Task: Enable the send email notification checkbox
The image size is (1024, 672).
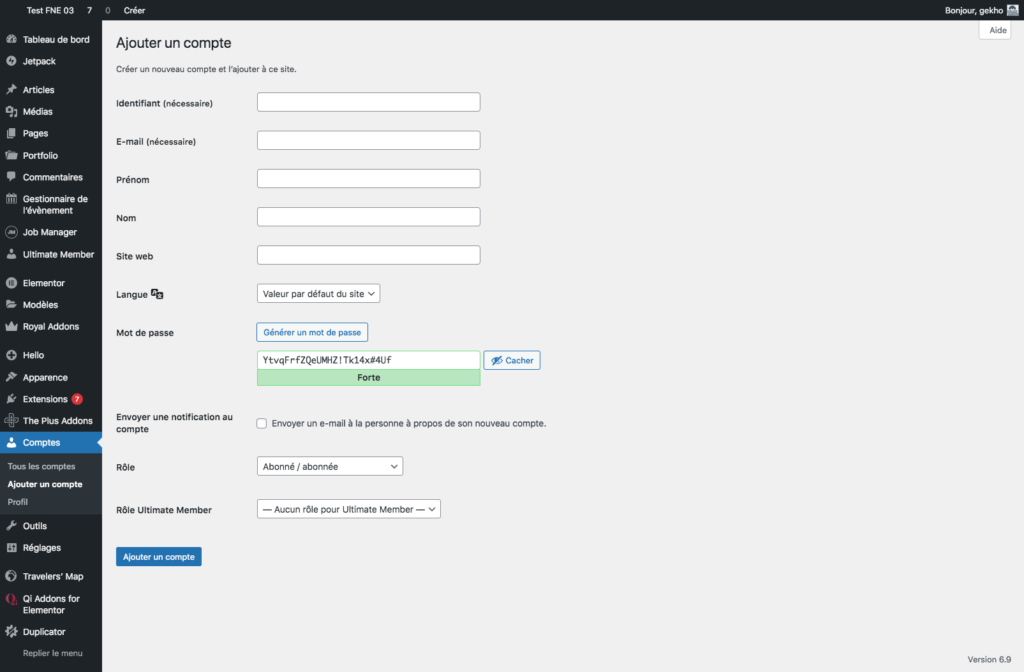Action: (x=262, y=423)
